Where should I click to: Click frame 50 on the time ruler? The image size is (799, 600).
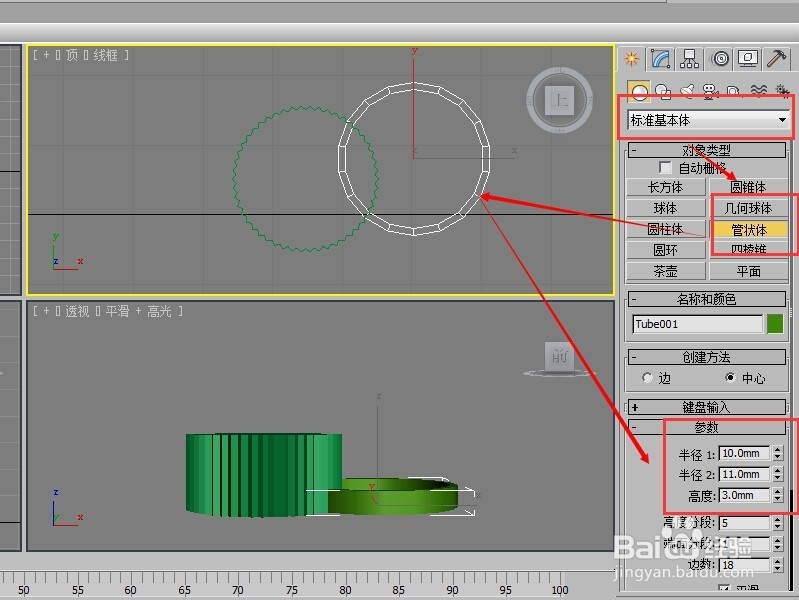click(x=23, y=590)
